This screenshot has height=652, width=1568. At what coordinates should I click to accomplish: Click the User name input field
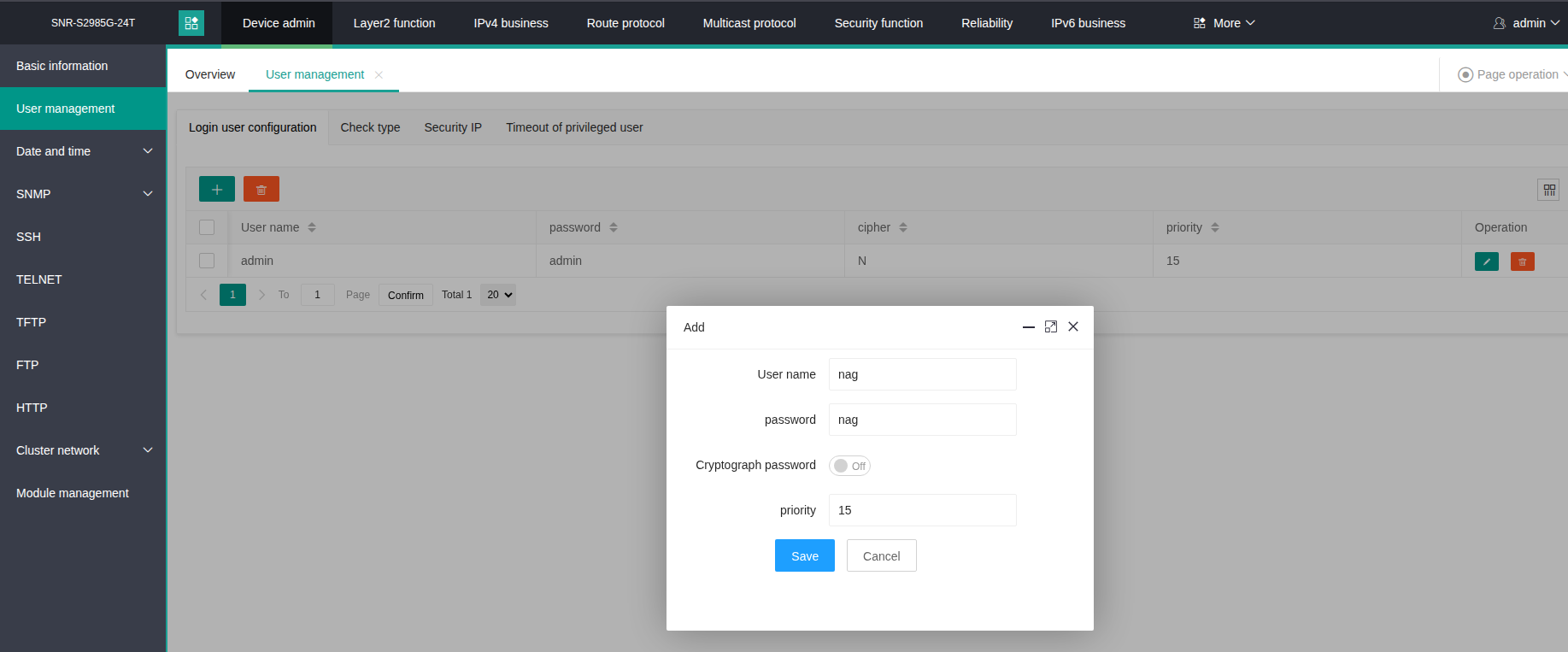click(x=923, y=374)
